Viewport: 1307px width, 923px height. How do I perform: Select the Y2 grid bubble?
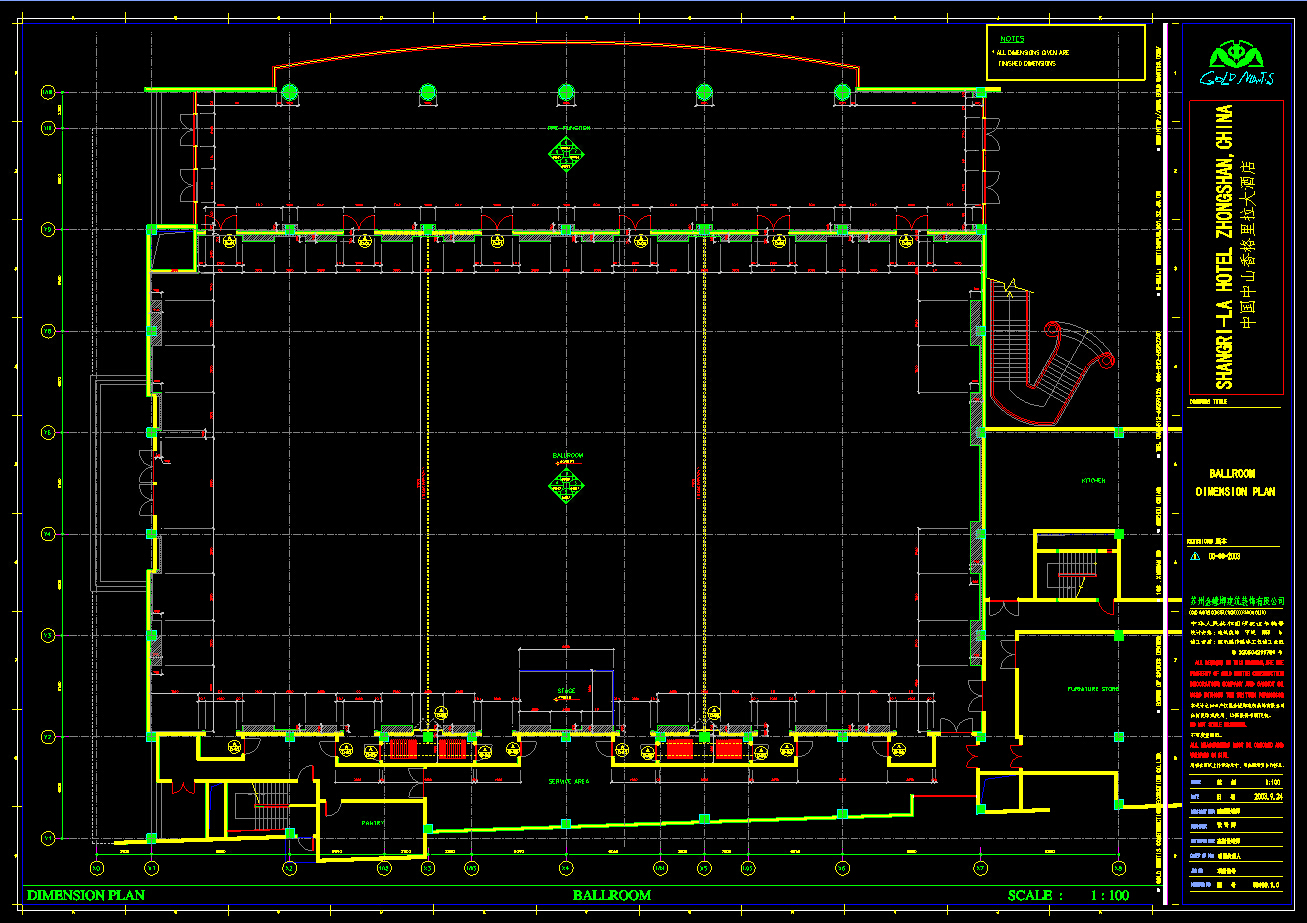(x=47, y=737)
